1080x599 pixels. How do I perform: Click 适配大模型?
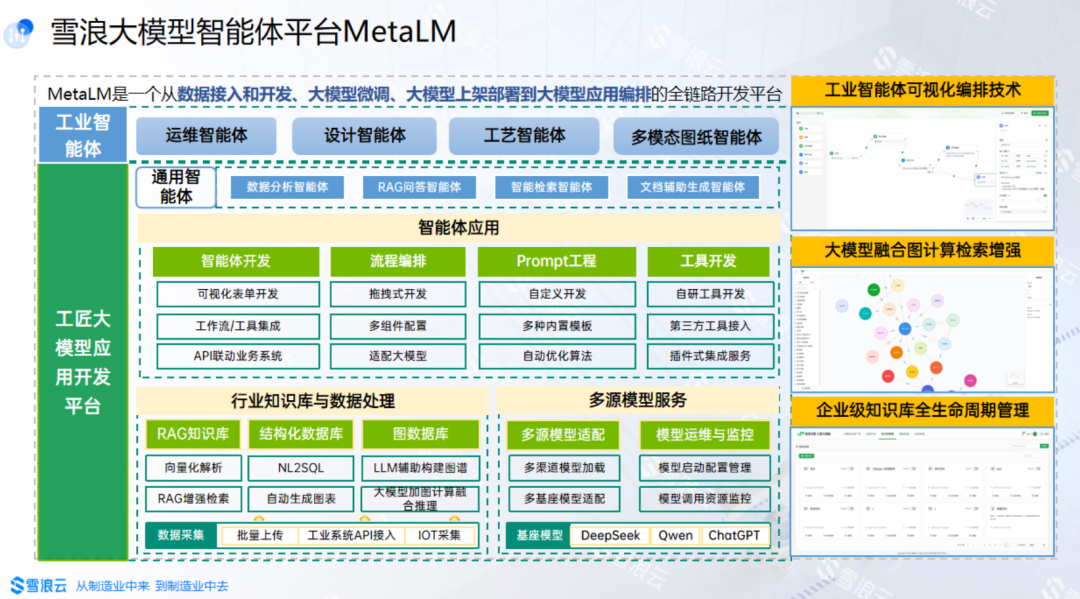[x=397, y=356]
